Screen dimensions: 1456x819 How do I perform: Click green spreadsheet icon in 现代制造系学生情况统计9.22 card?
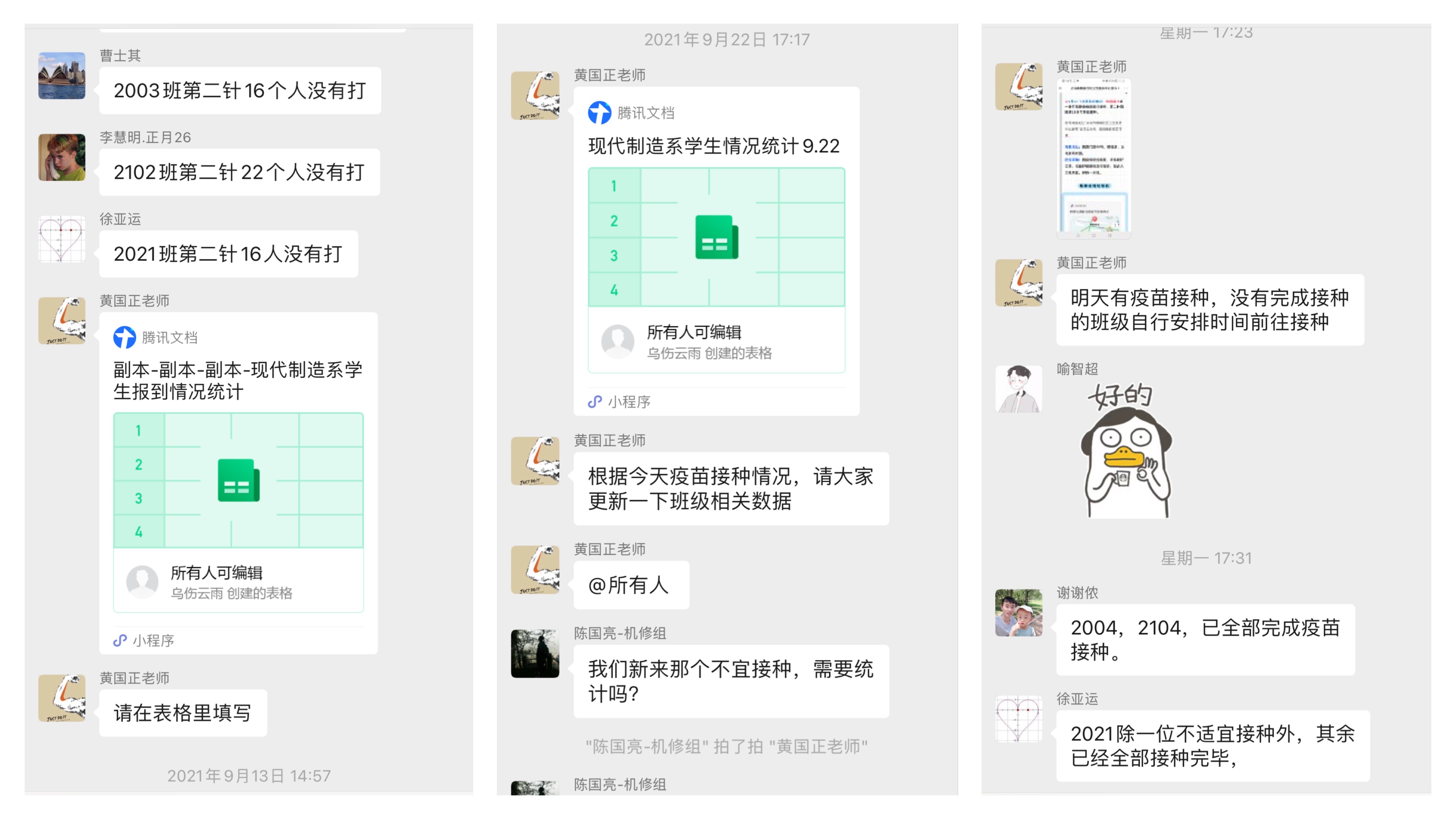(x=716, y=237)
